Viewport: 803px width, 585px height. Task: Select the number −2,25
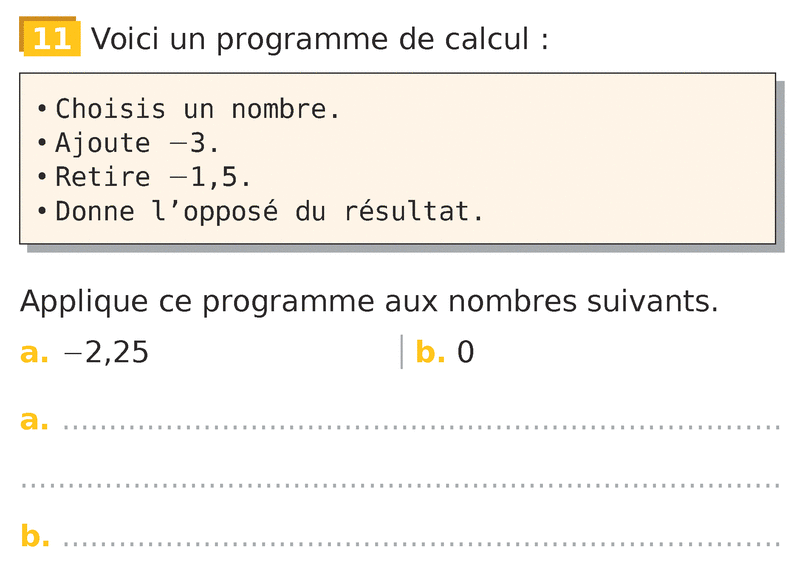(x=106, y=353)
